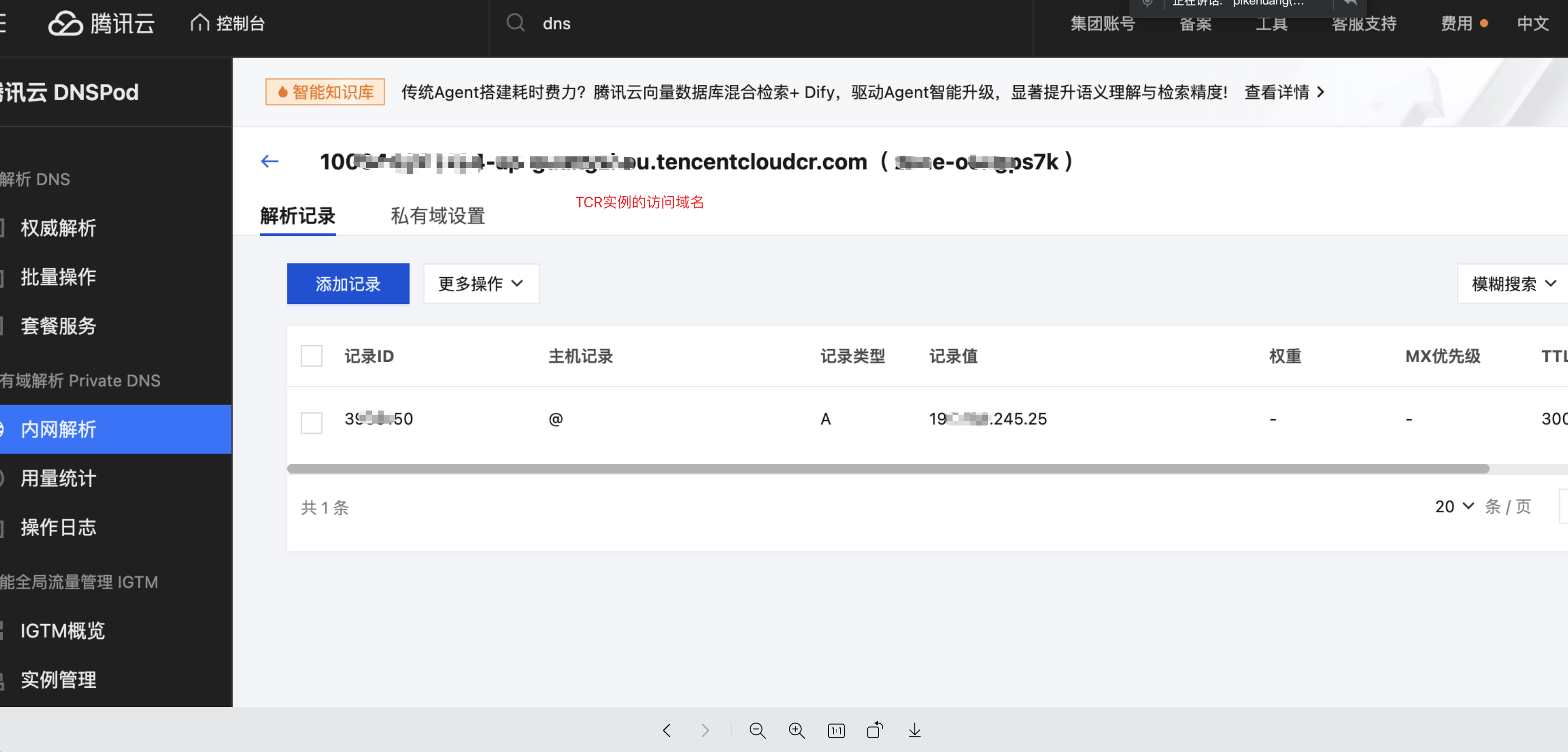Click the Tencent Cloud logo

point(101,24)
